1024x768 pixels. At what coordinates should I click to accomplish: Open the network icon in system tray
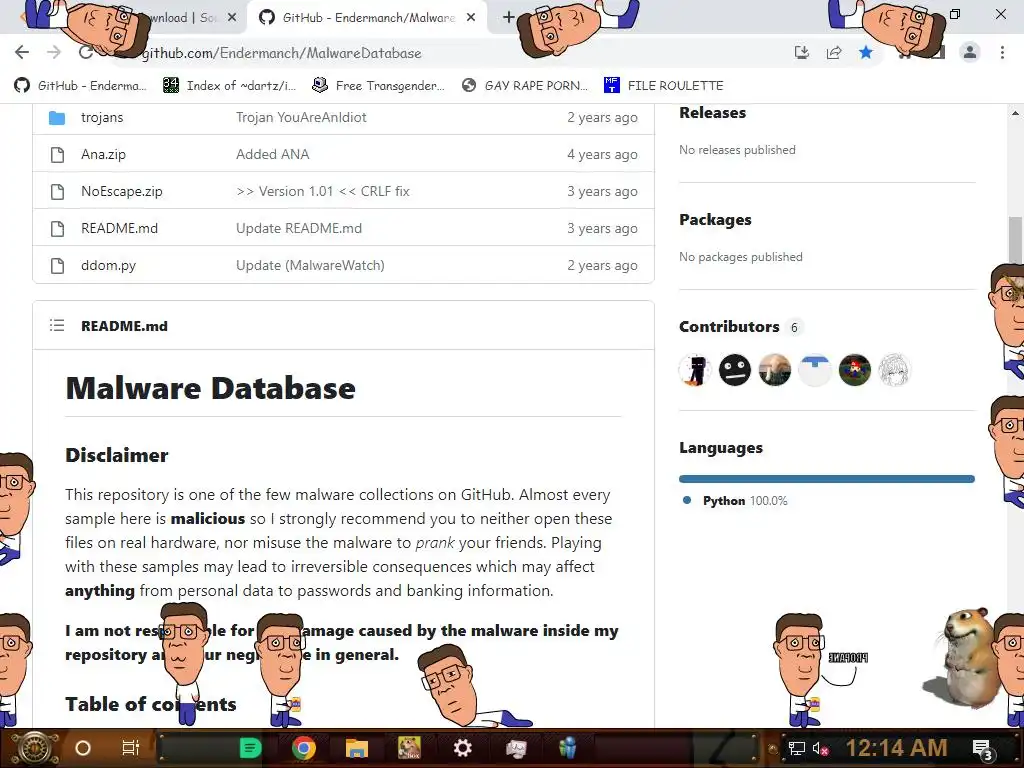(797, 749)
